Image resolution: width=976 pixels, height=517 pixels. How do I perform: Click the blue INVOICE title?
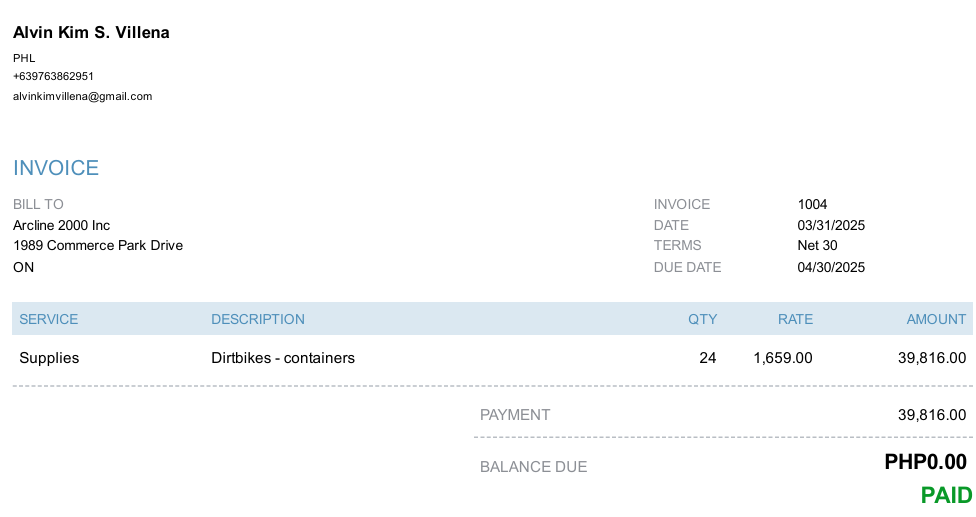[x=55, y=168]
